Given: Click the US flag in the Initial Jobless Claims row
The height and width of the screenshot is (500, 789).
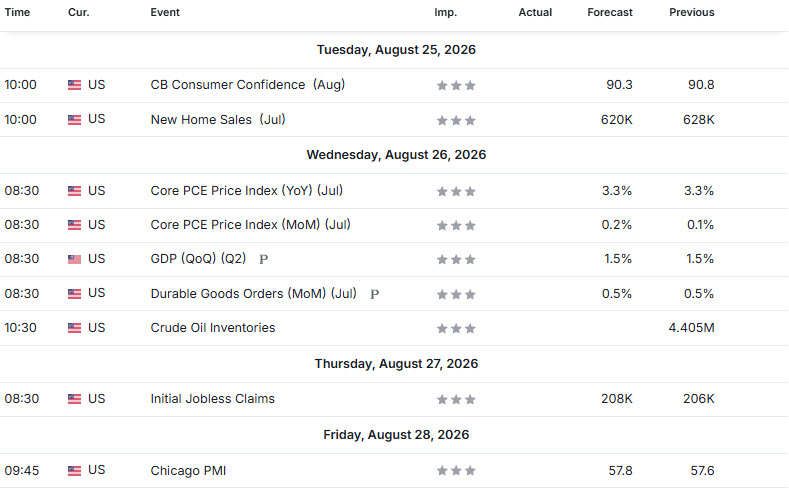Looking at the screenshot, I should 74,399.
